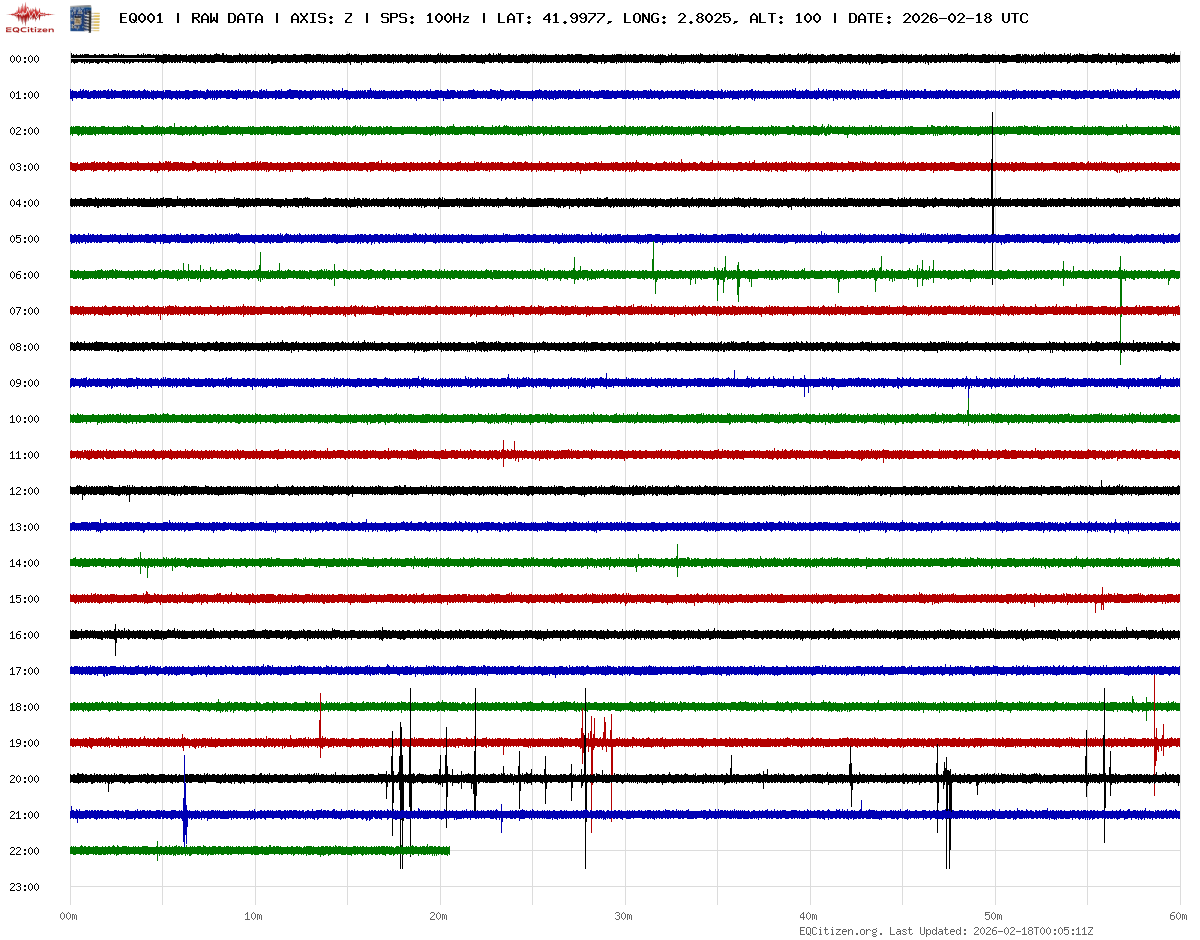1200x940 pixels.
Task: Click the 30m tick on time axis
Action: (x=624, y=916)
